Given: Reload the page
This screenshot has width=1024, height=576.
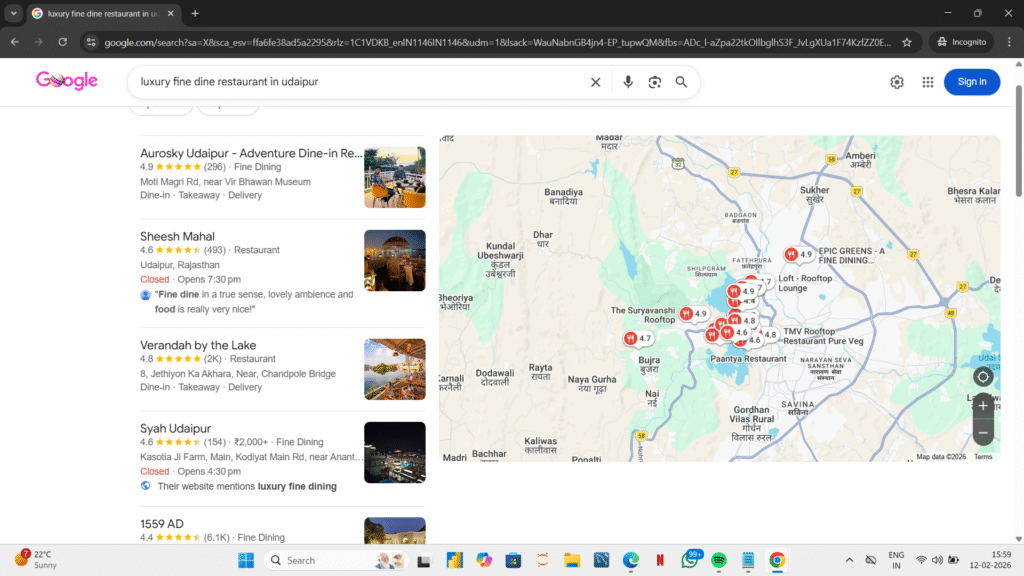Looking at the screenshot, I should coord(63,42).
